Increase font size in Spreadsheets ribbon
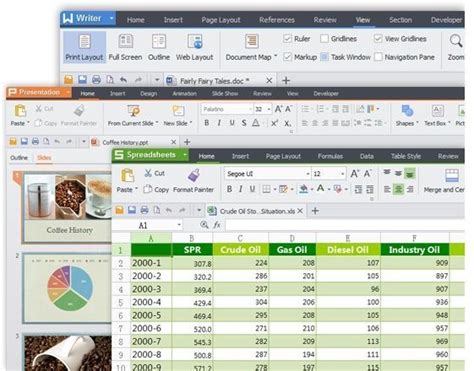The width and height of the screenshot is (474, 371). tap(355, 174)
